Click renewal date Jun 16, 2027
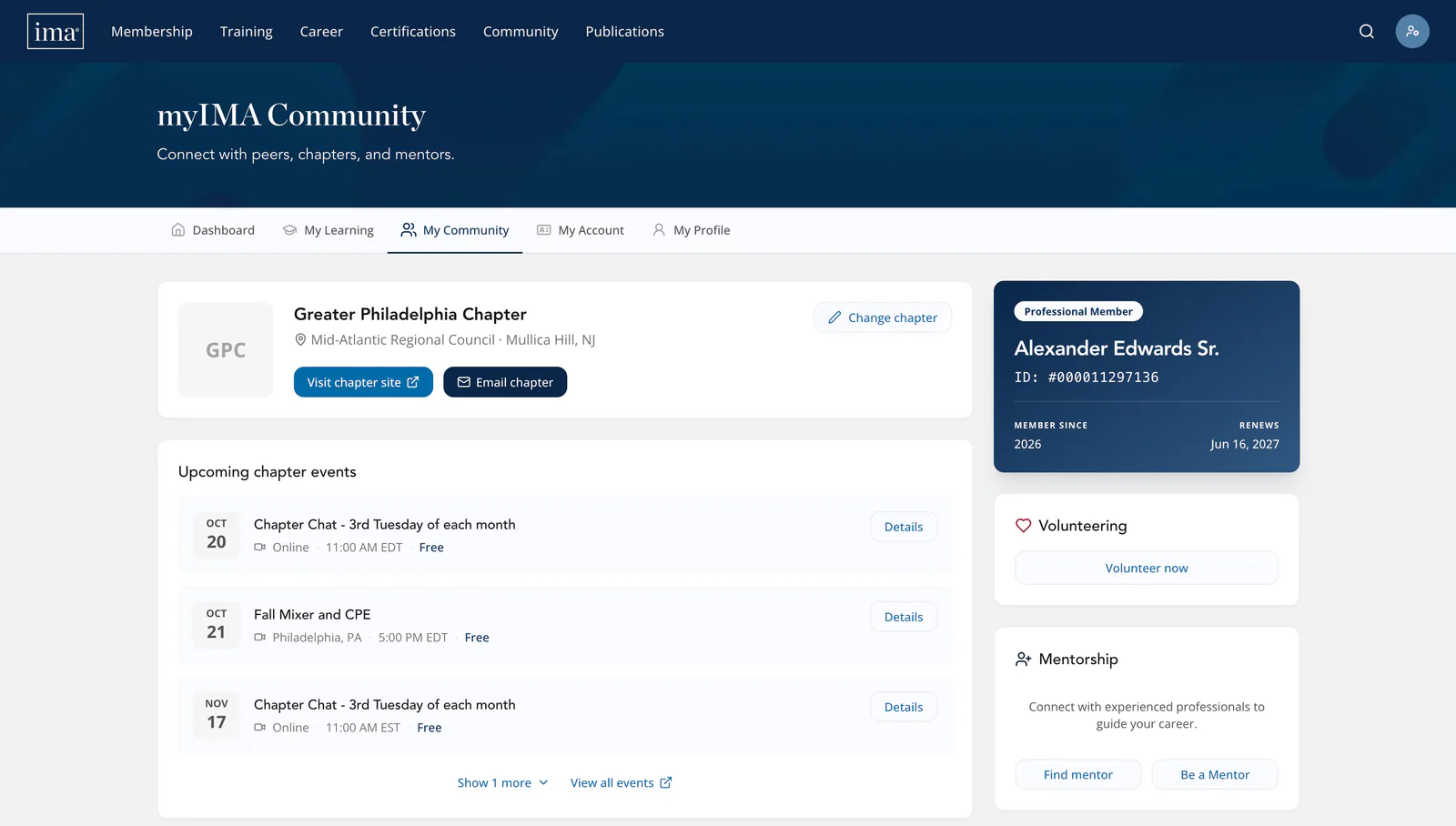 point(1245,444)
